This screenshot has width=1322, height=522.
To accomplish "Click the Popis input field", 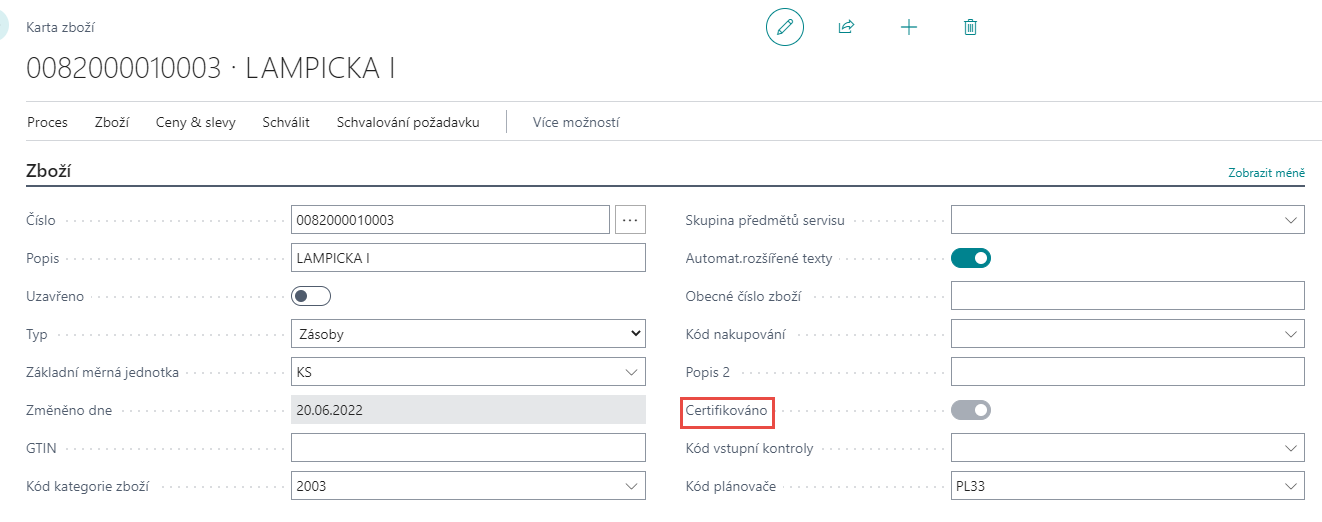I will (x=468, y=258).
